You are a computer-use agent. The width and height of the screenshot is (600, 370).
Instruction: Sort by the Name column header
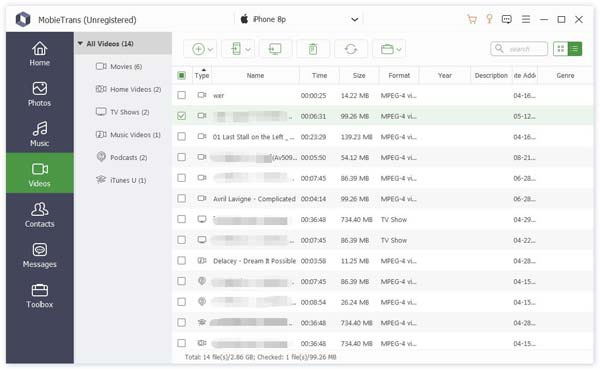coord(255,75)
